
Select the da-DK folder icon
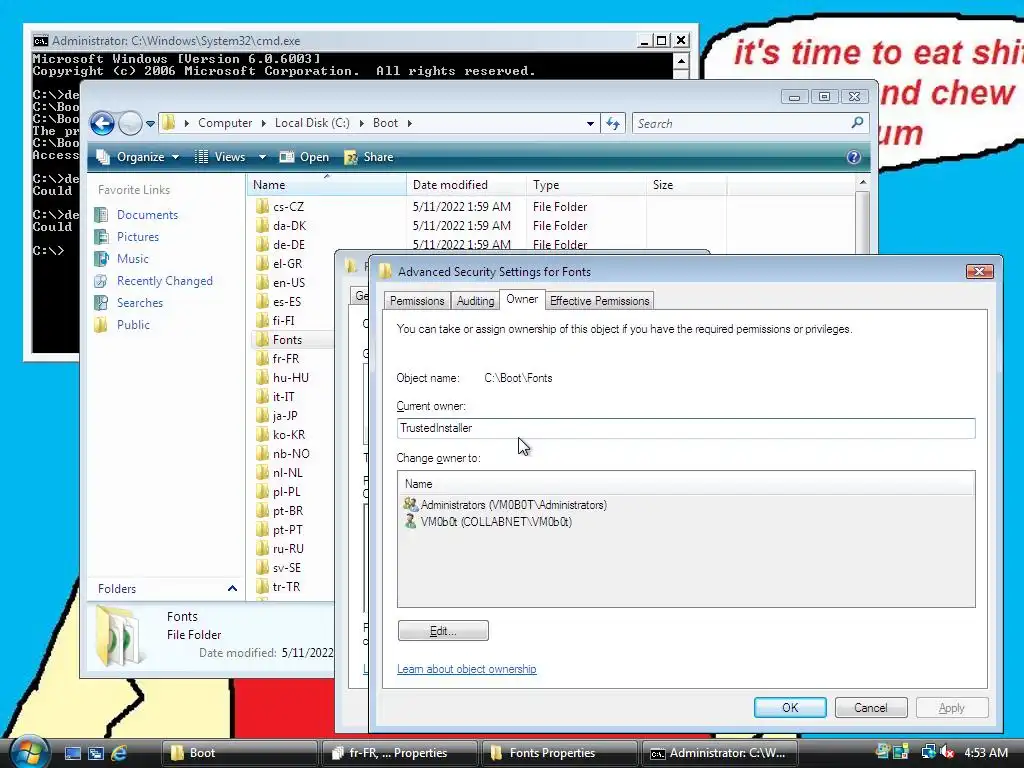click(x=262, y=225)
